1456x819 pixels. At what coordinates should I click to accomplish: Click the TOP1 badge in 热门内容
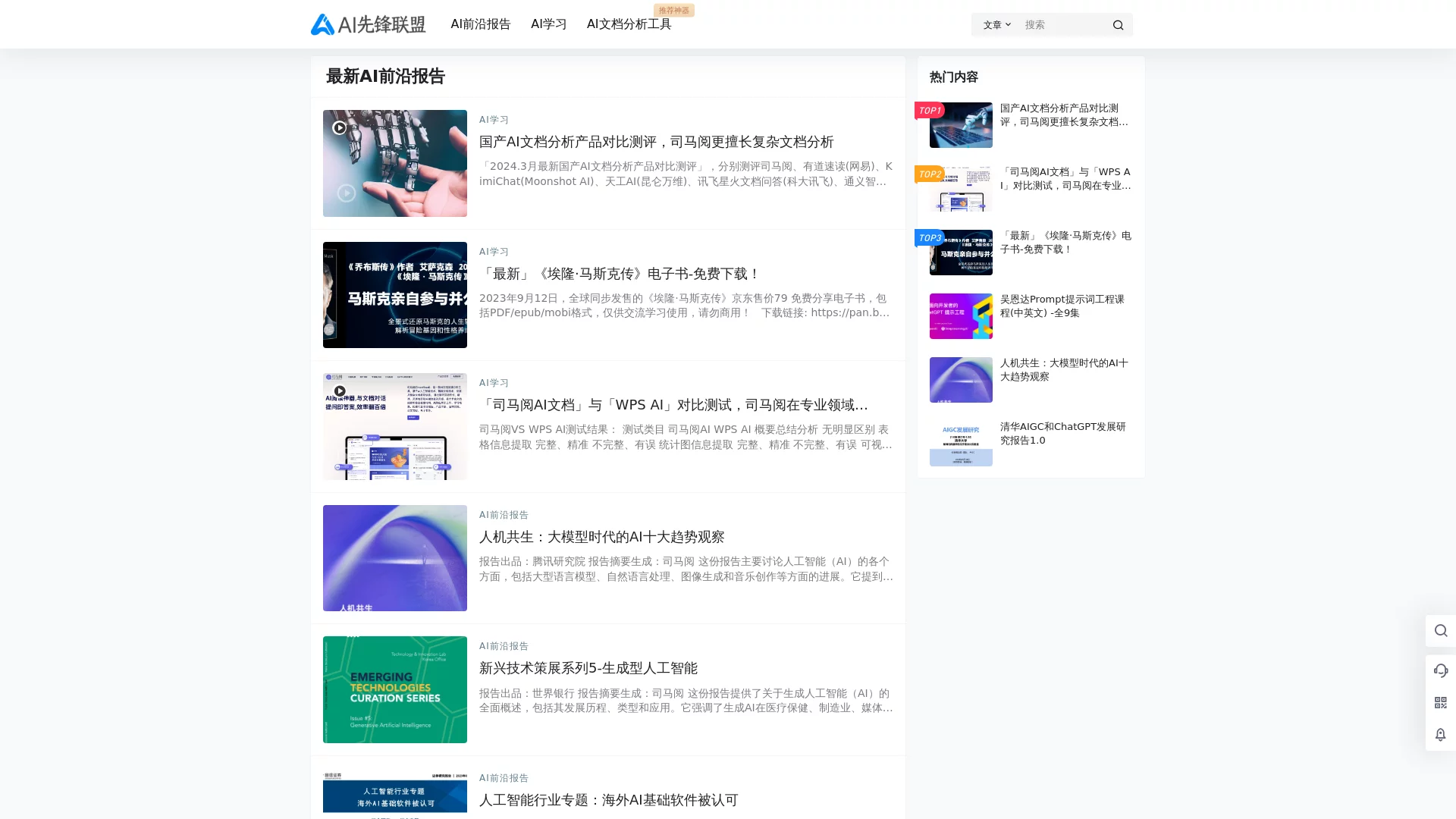(x=928, y=110)
